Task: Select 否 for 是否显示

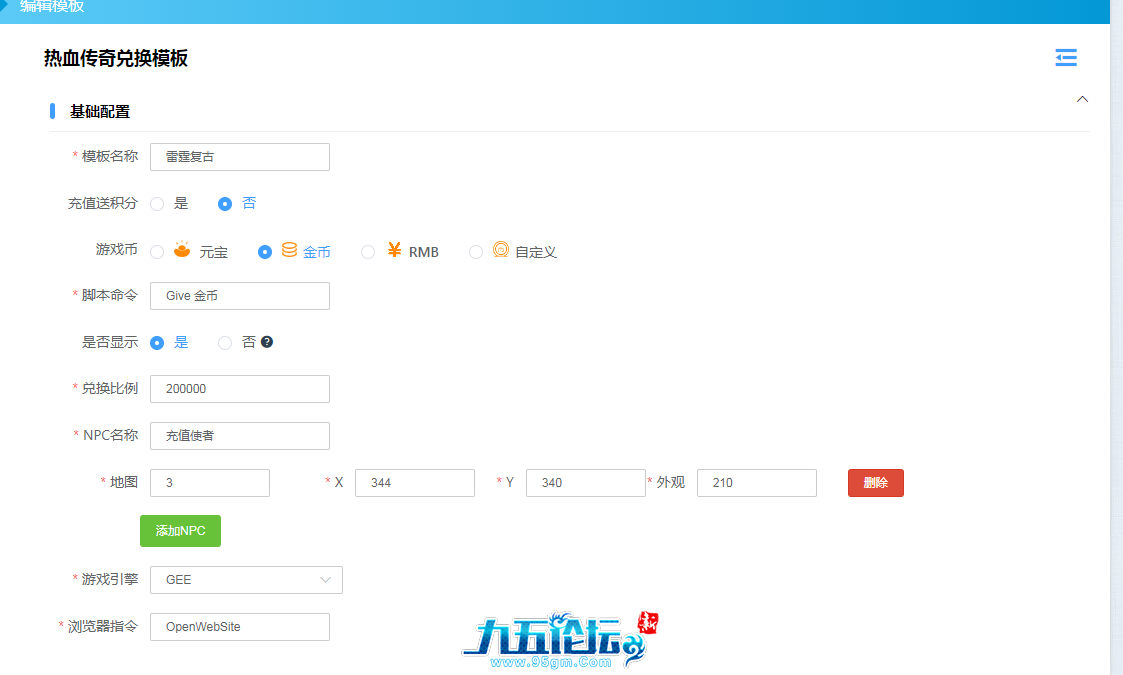Action: pyautogui.click(x=225, y=343)
